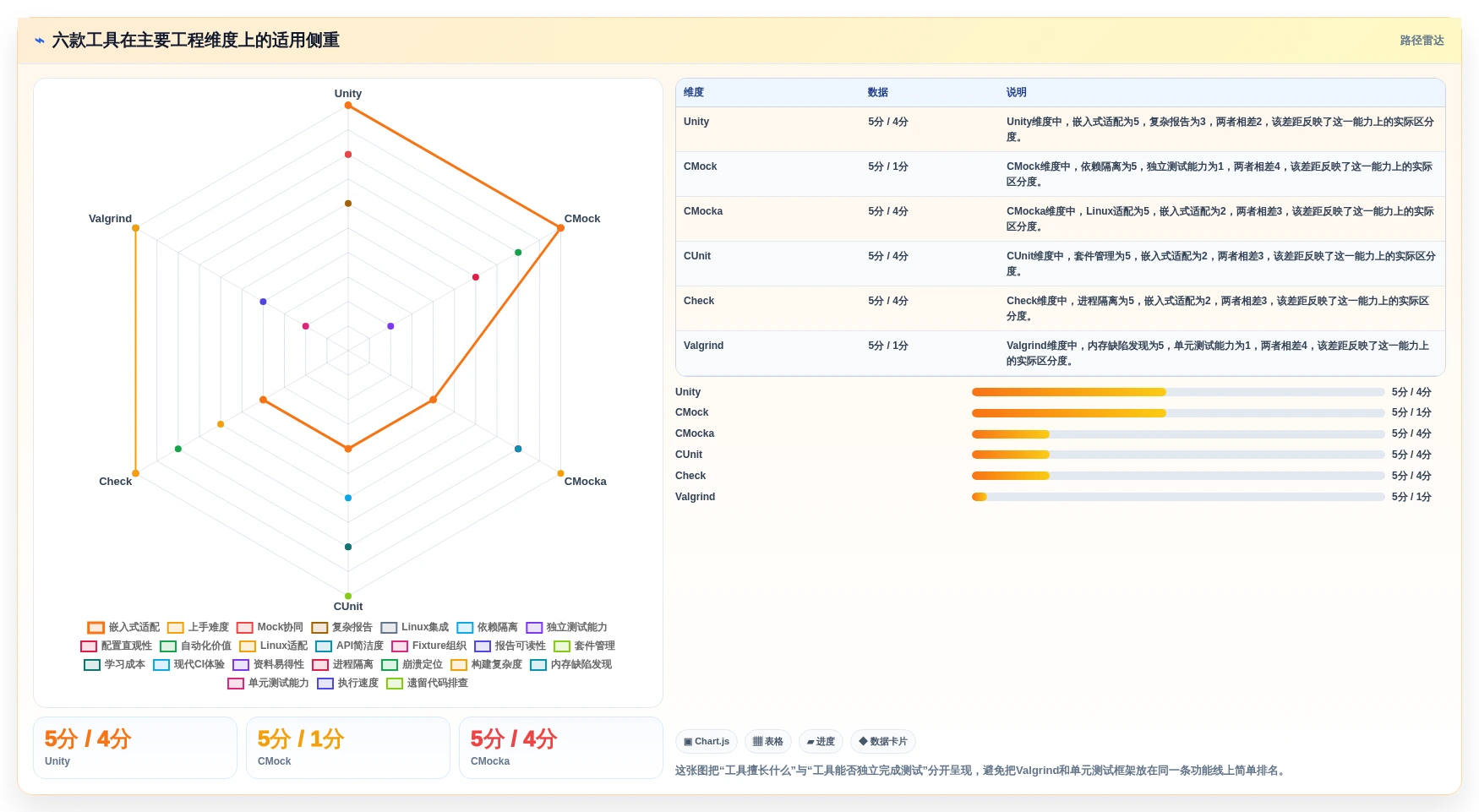Toggle the 内存缺陷发现 legend entry
Image resolution: width=1479 pixels, height=812 pixels.
571,665
